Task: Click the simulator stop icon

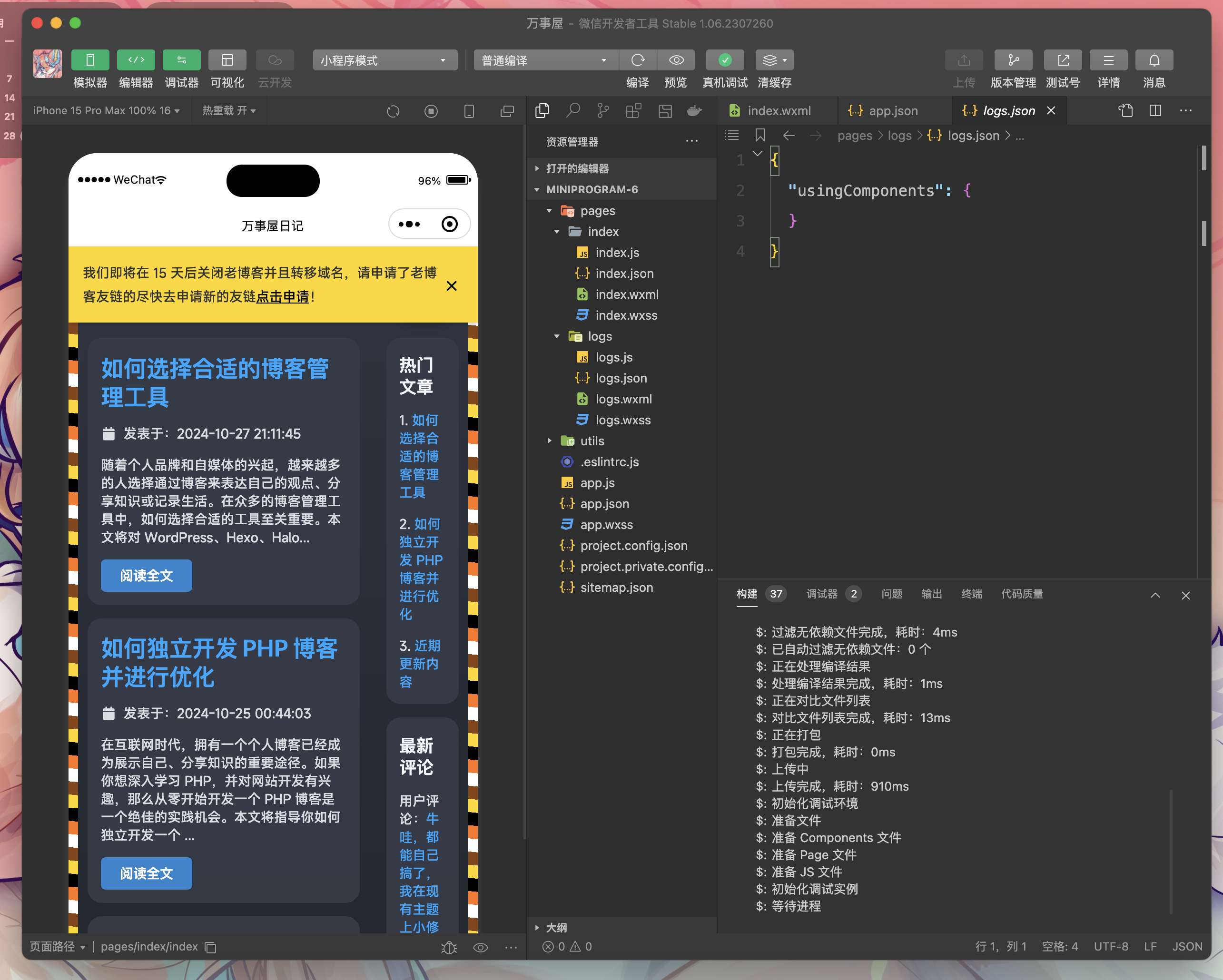Action: [431, 111]
